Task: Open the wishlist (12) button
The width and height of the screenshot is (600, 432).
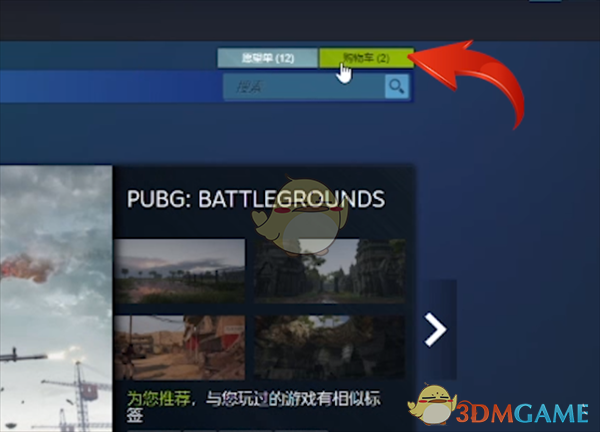Action: coord(267,58)
